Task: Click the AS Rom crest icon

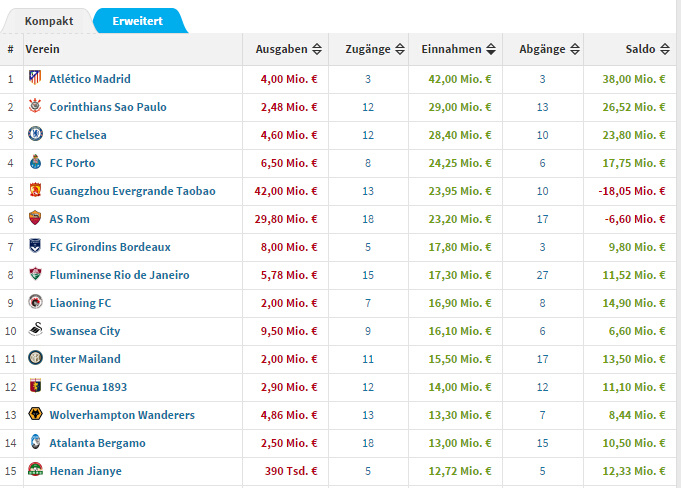Action: coord(35,218)
